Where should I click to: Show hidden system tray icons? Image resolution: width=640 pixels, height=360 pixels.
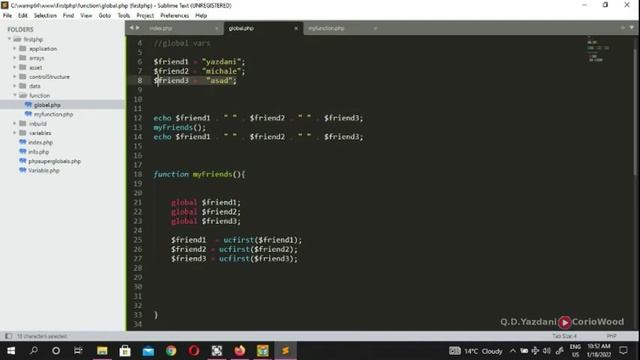[x=513, y=351]
